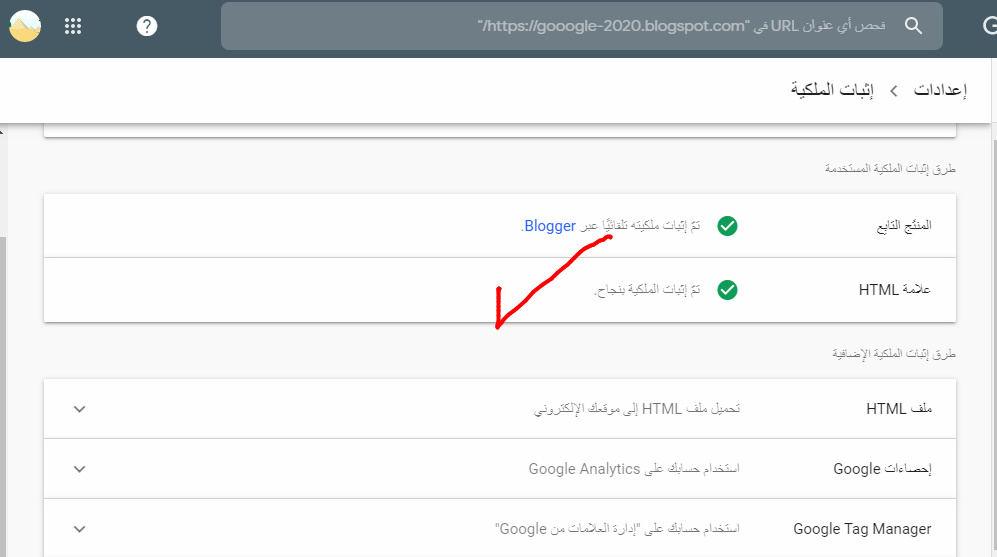Click the طرق إثبات الملكية المستخدمة heading
Viewport: 997px width, 557px height.
point(890,168)
